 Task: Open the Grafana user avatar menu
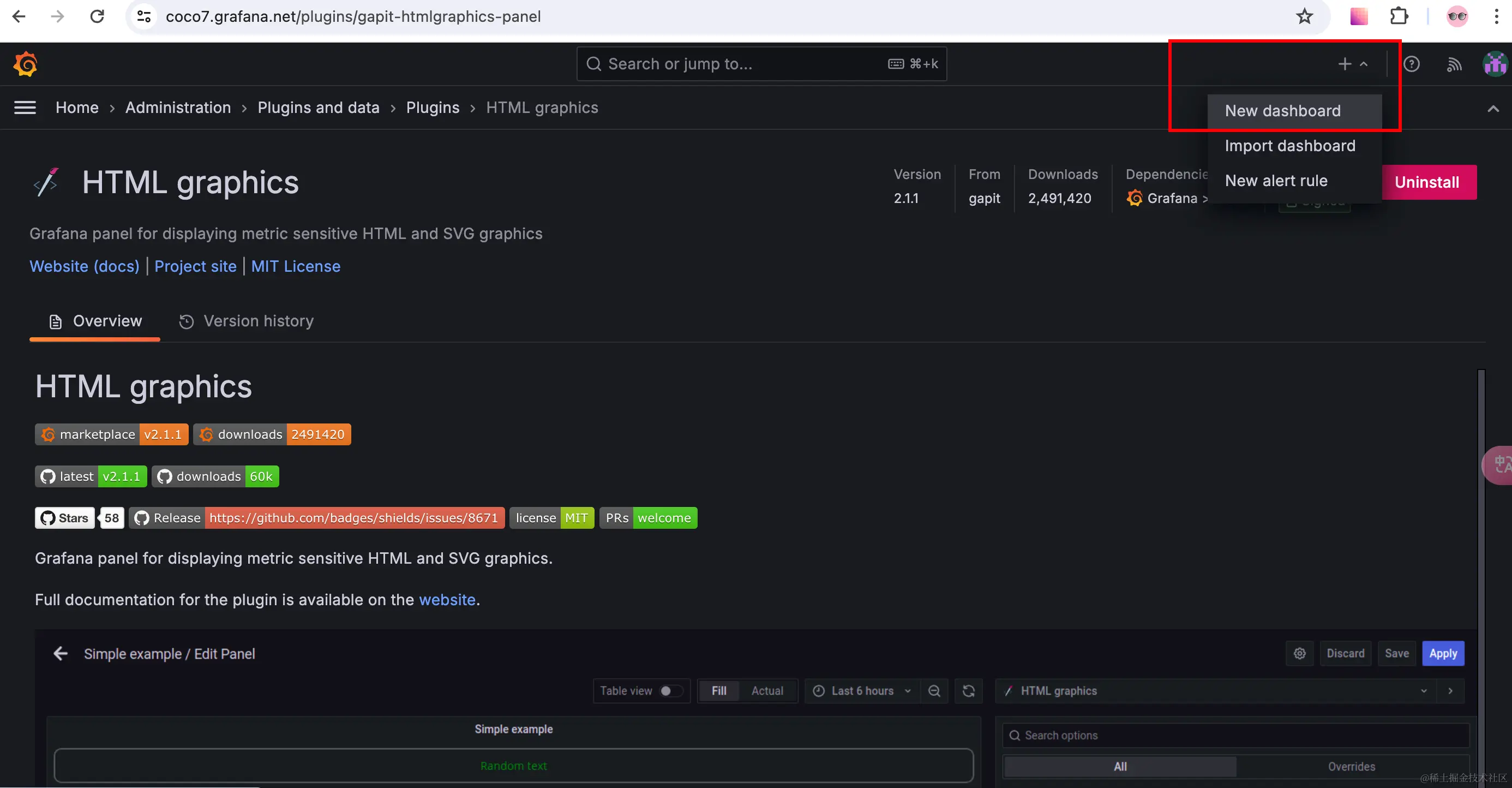point(1495,64)
